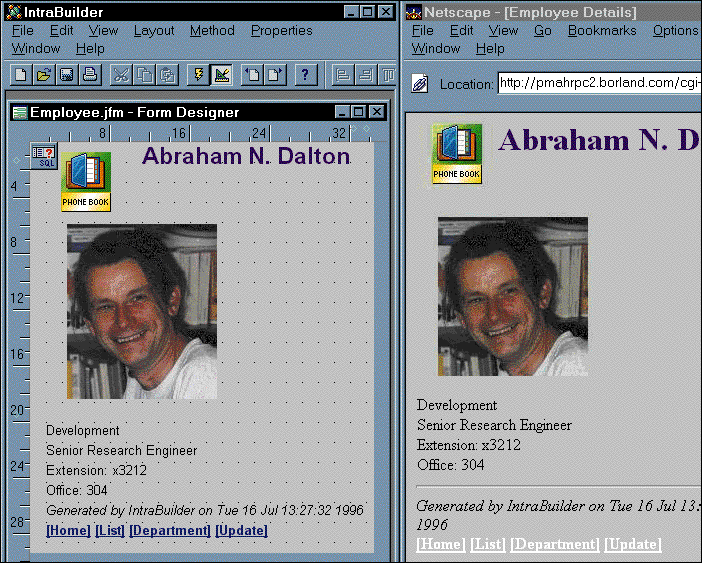This screenshot has height=563, width=702.
Task: Click the Netscape location link icon
Action: 420,84
